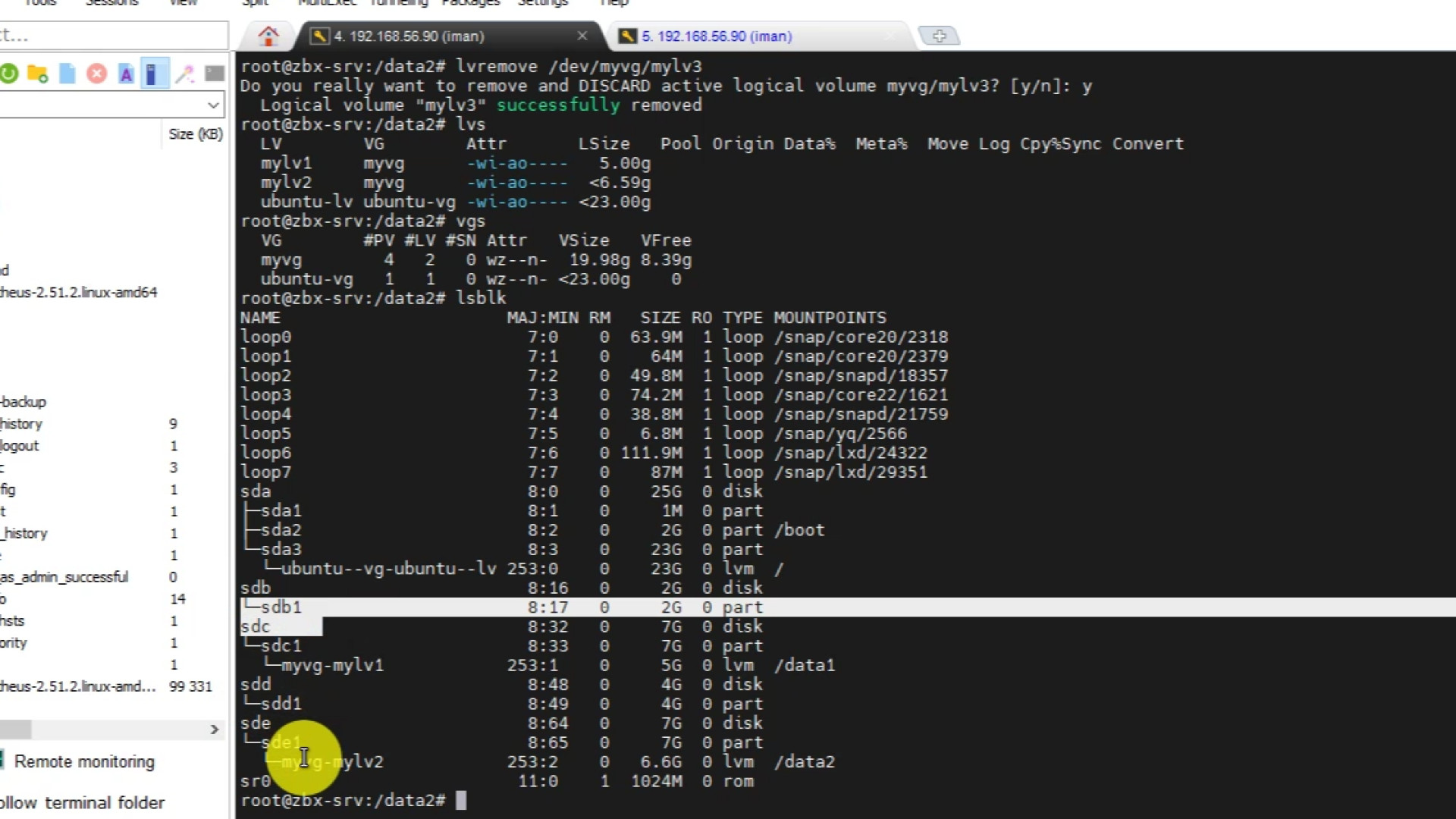Open terminal here with gray console icon
This screenshot has width=1456, height=819.
215,74
